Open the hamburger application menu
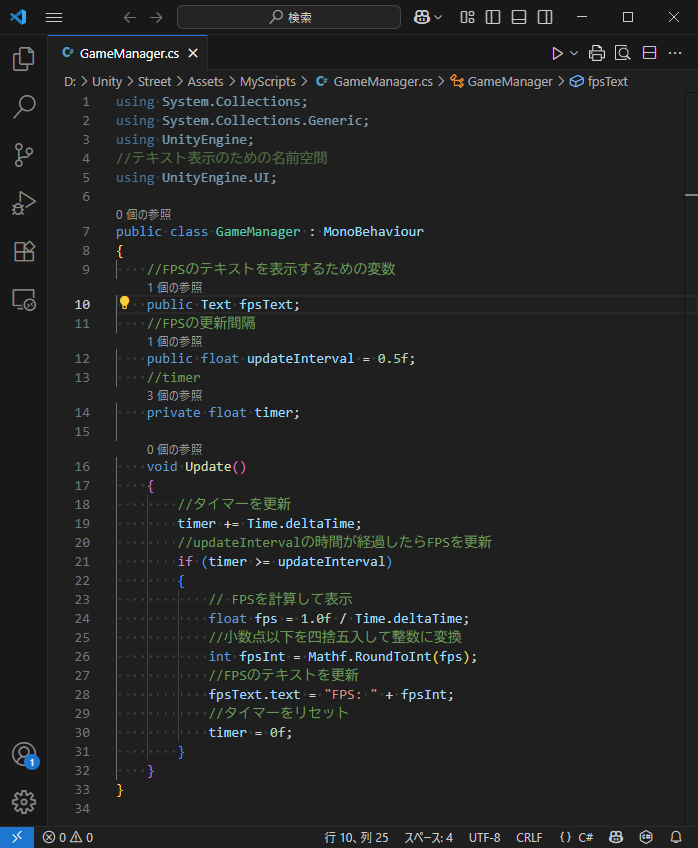This screenshot has height=848, width=698. [54, 17]
